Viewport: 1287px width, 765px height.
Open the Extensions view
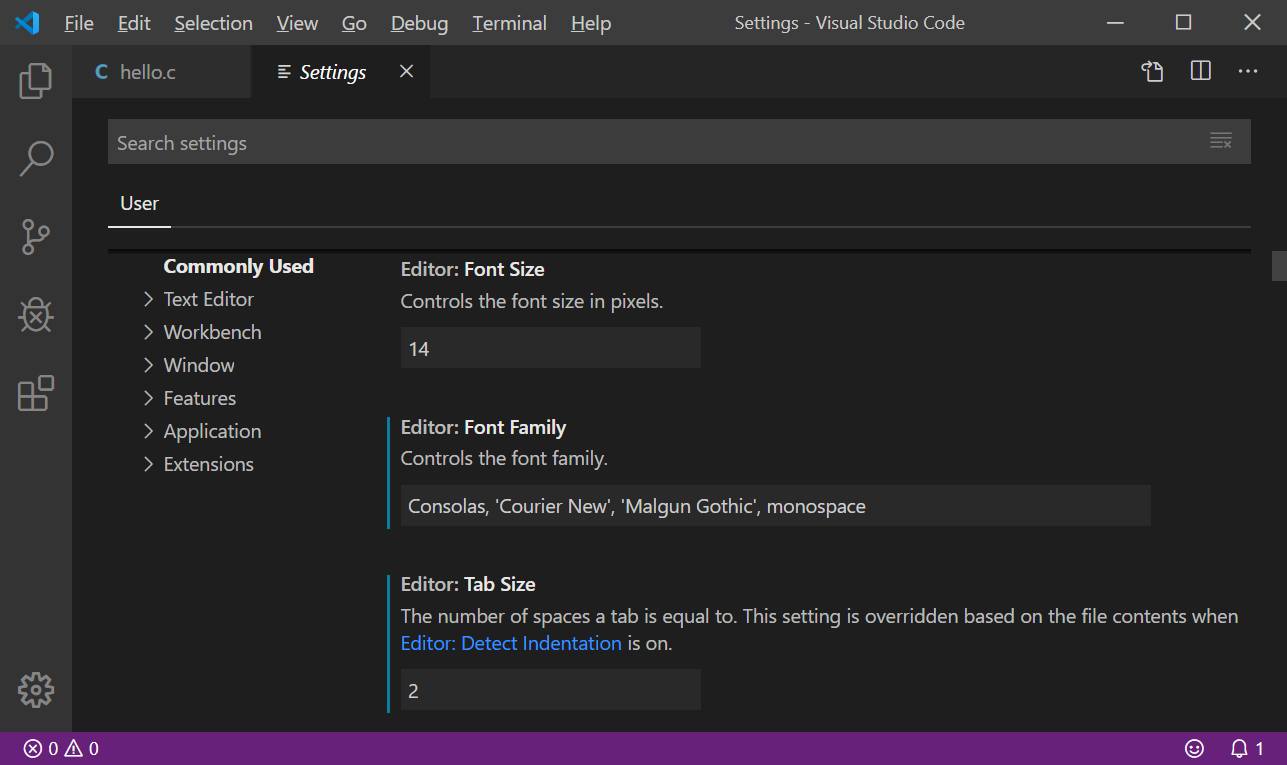point(35,393)
